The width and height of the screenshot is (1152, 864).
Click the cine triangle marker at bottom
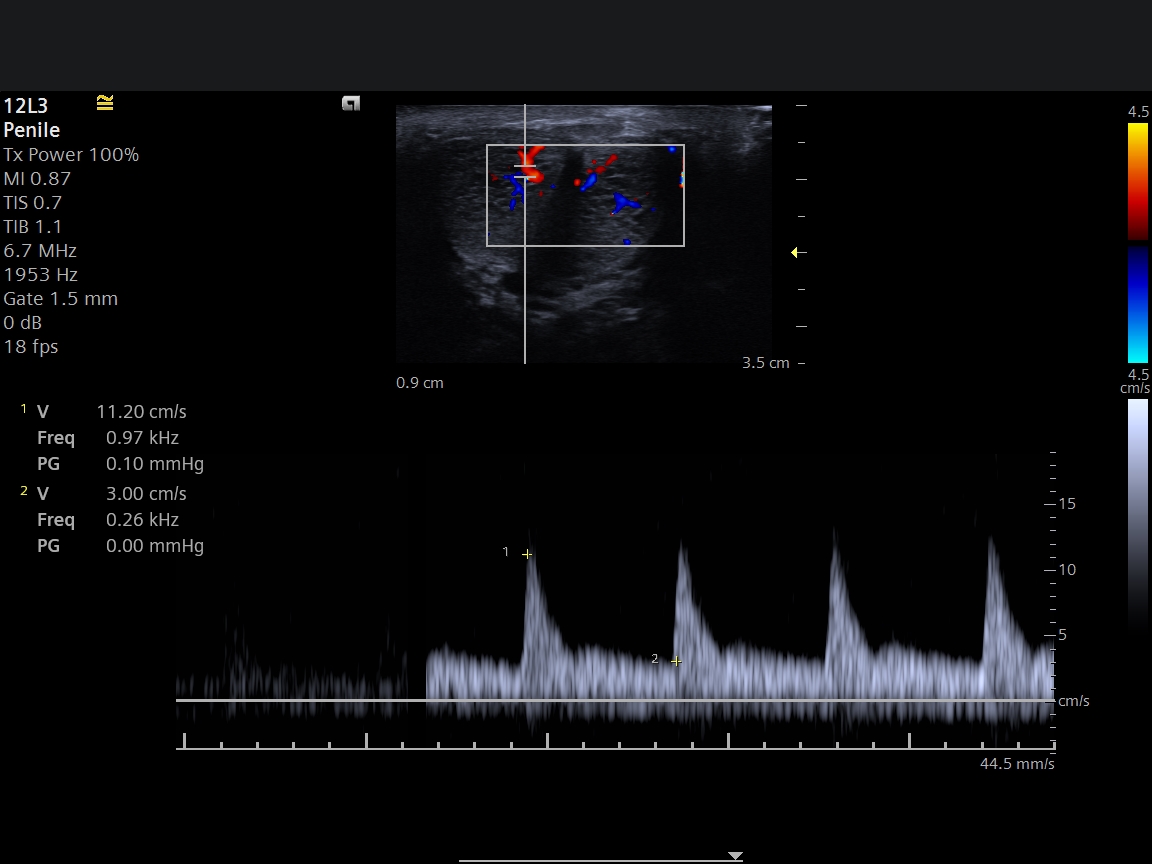[735, 856]
